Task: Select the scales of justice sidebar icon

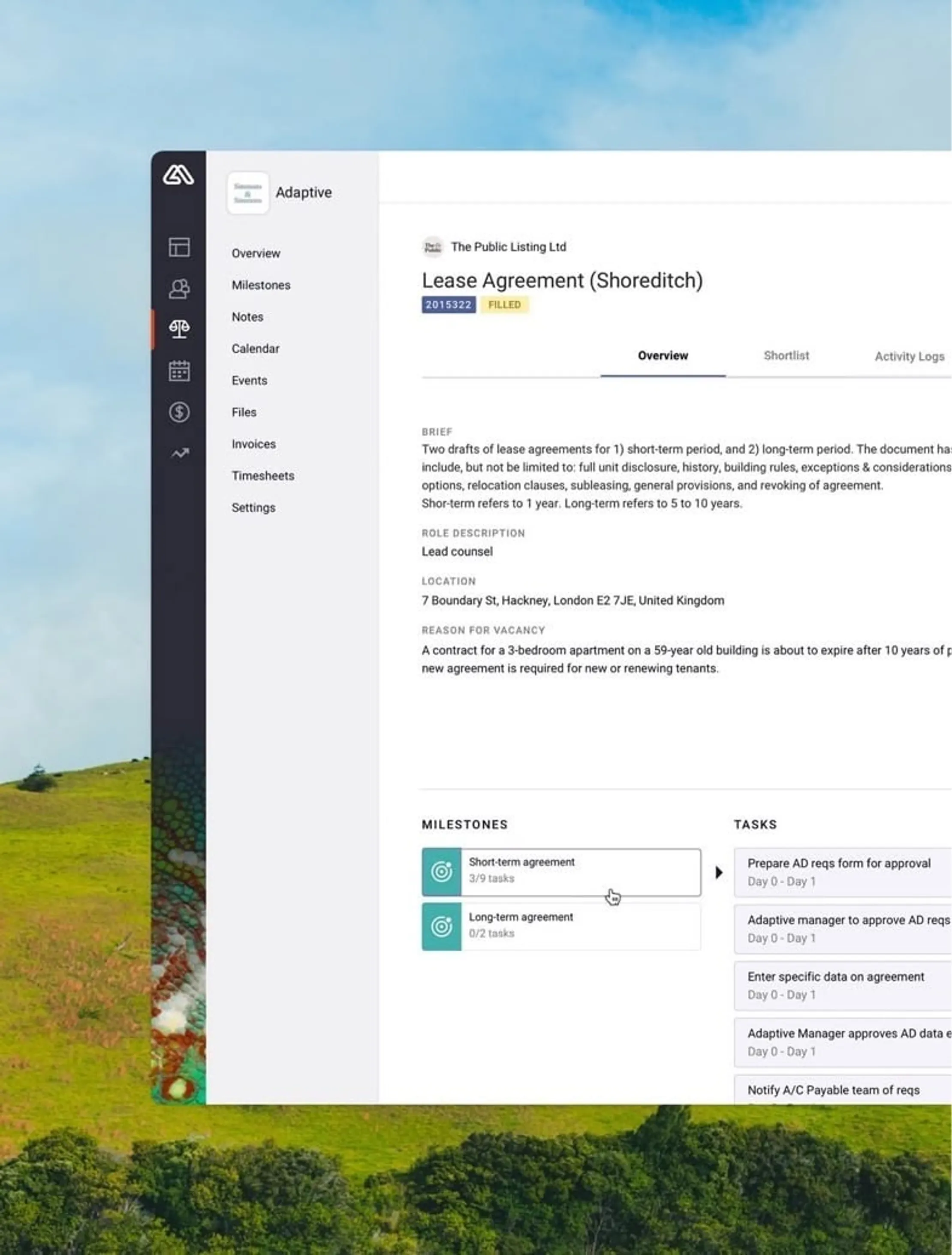Action: tap(179, 328)
